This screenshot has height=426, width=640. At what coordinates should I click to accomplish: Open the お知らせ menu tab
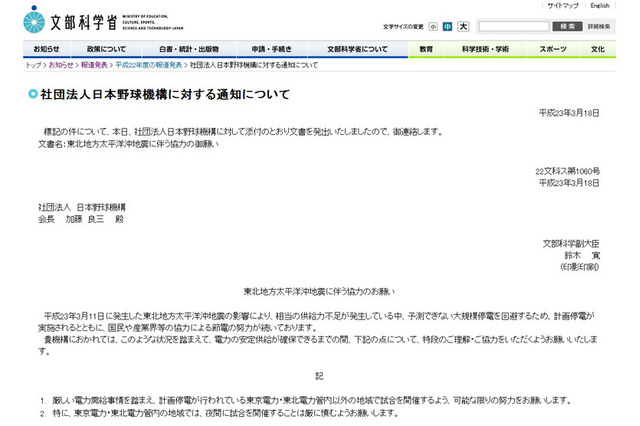pos(47,49)
